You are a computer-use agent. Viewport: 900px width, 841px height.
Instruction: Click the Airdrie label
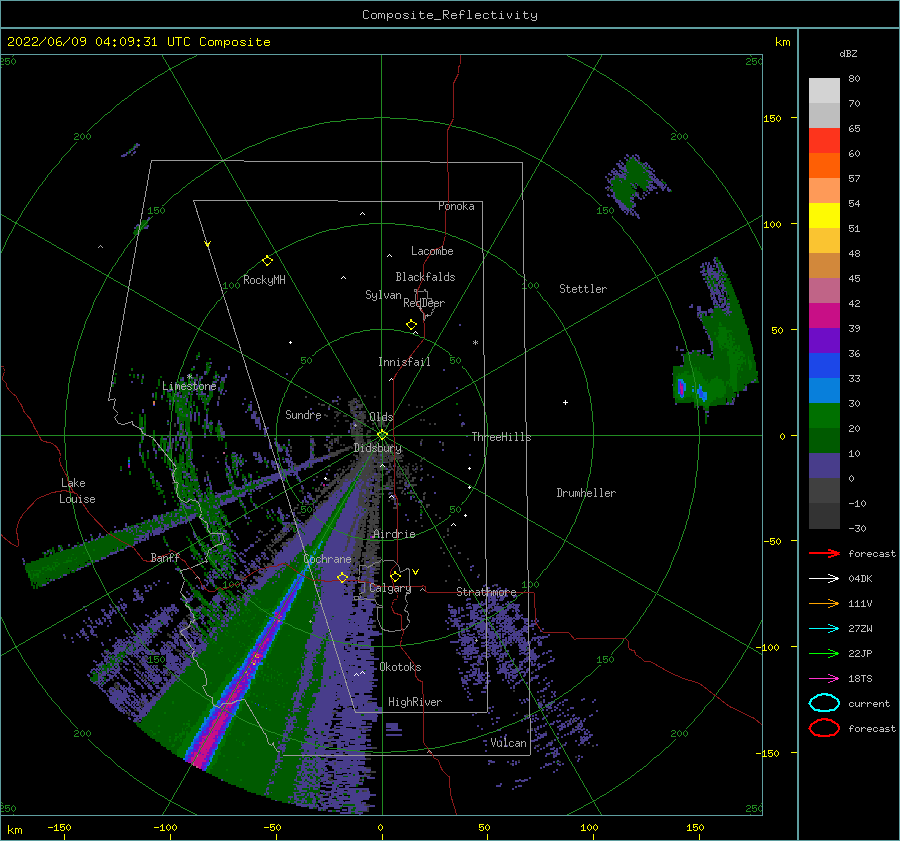[394, 534]
